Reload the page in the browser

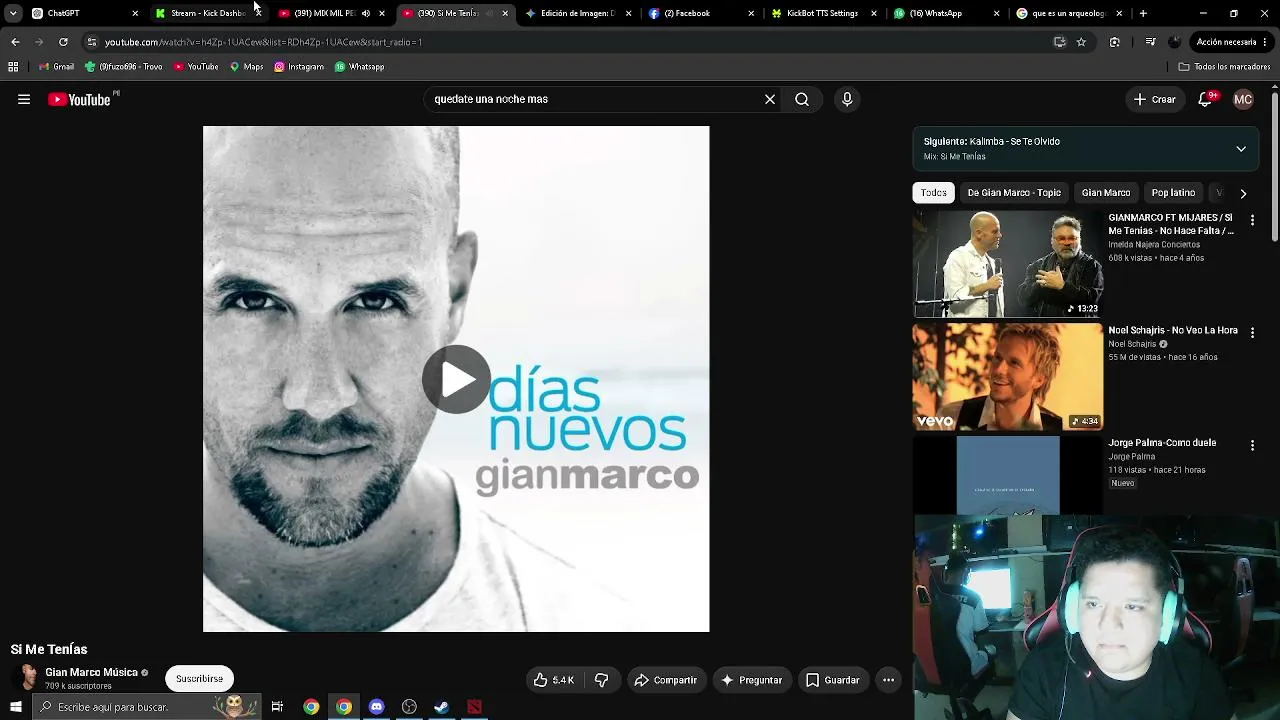(63, 42)
